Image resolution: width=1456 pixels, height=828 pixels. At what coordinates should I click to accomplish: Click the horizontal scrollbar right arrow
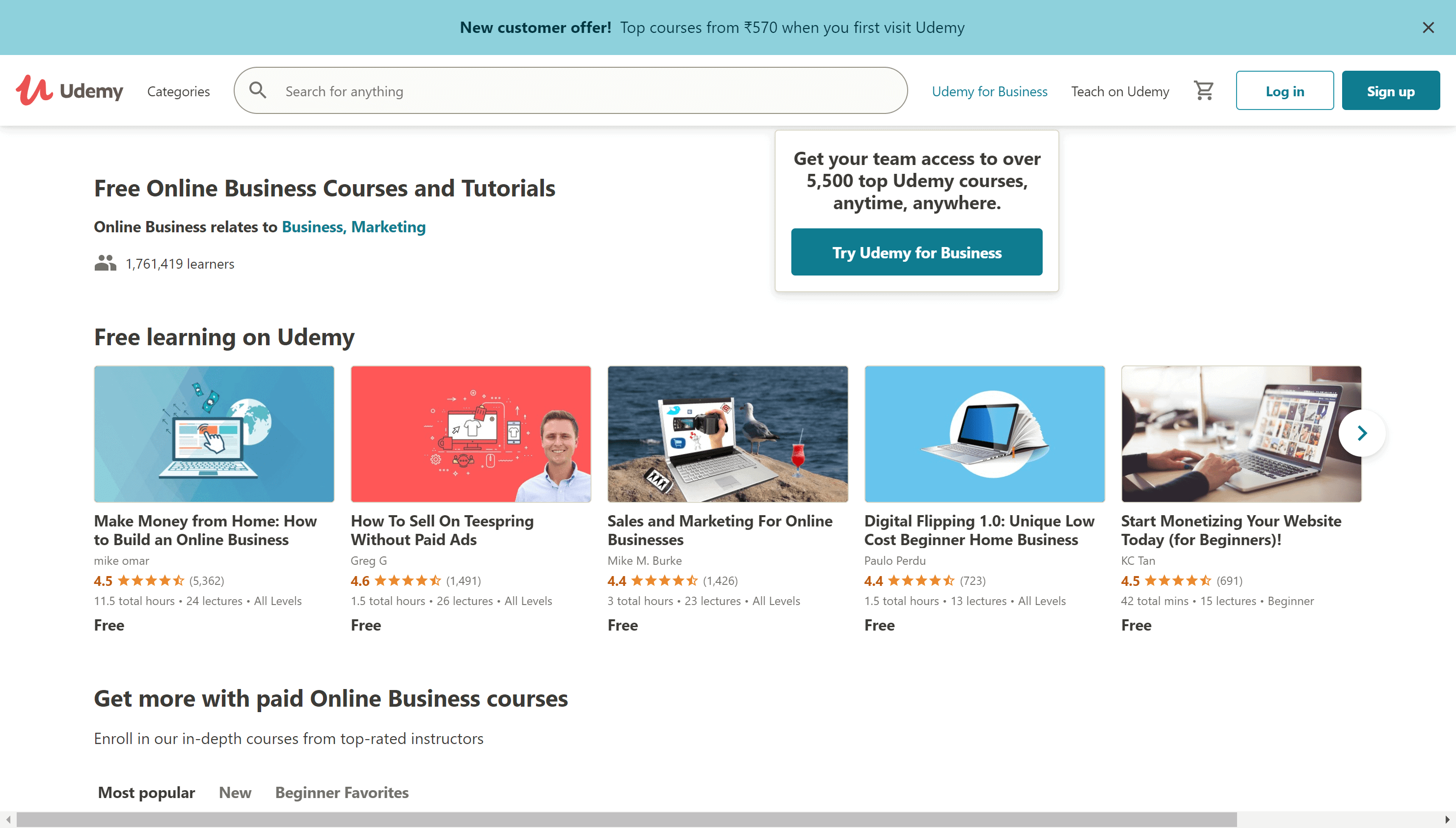[x=1448, y=820]
